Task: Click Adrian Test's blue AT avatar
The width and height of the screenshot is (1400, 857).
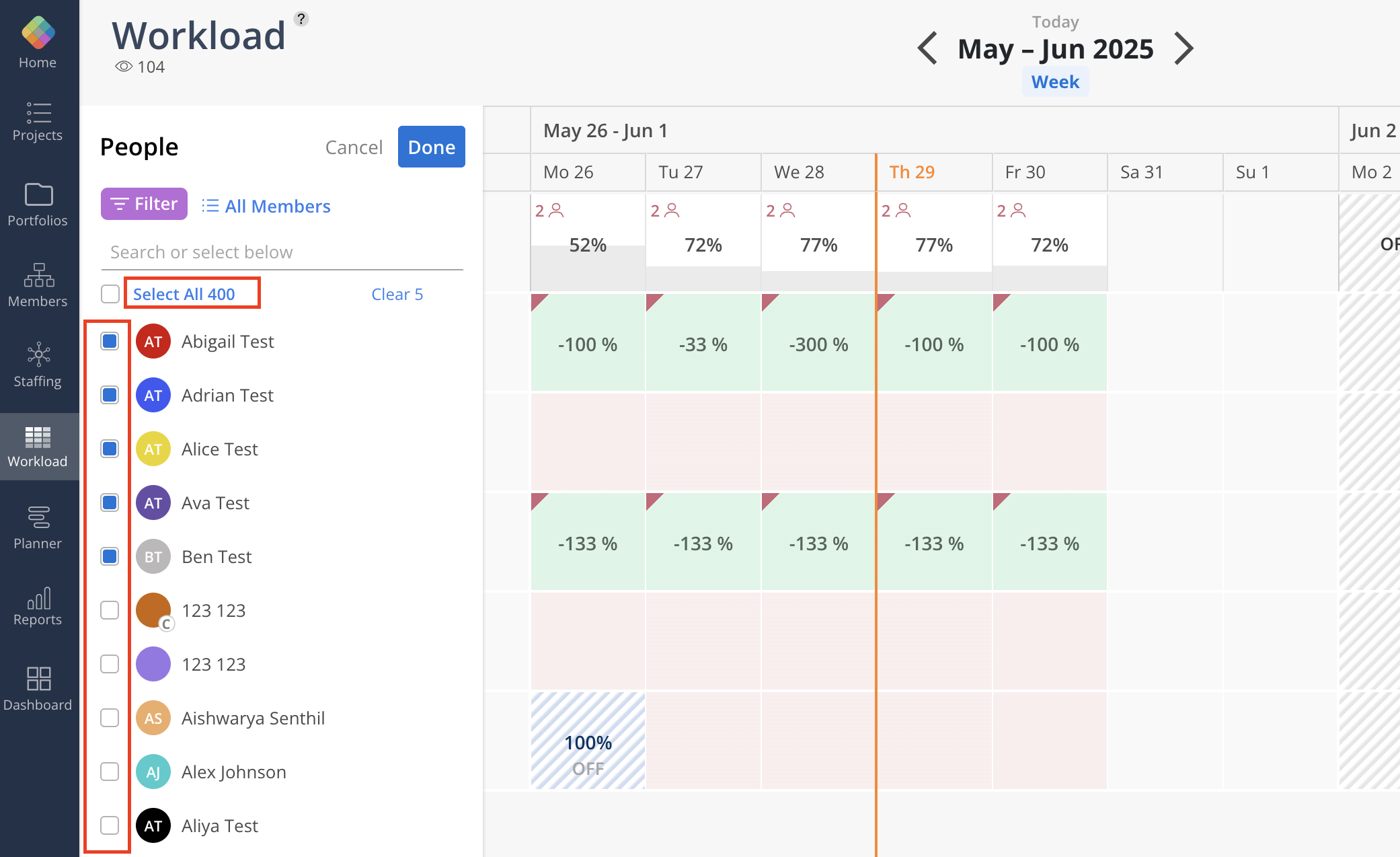Action: [x=153, y=396]
